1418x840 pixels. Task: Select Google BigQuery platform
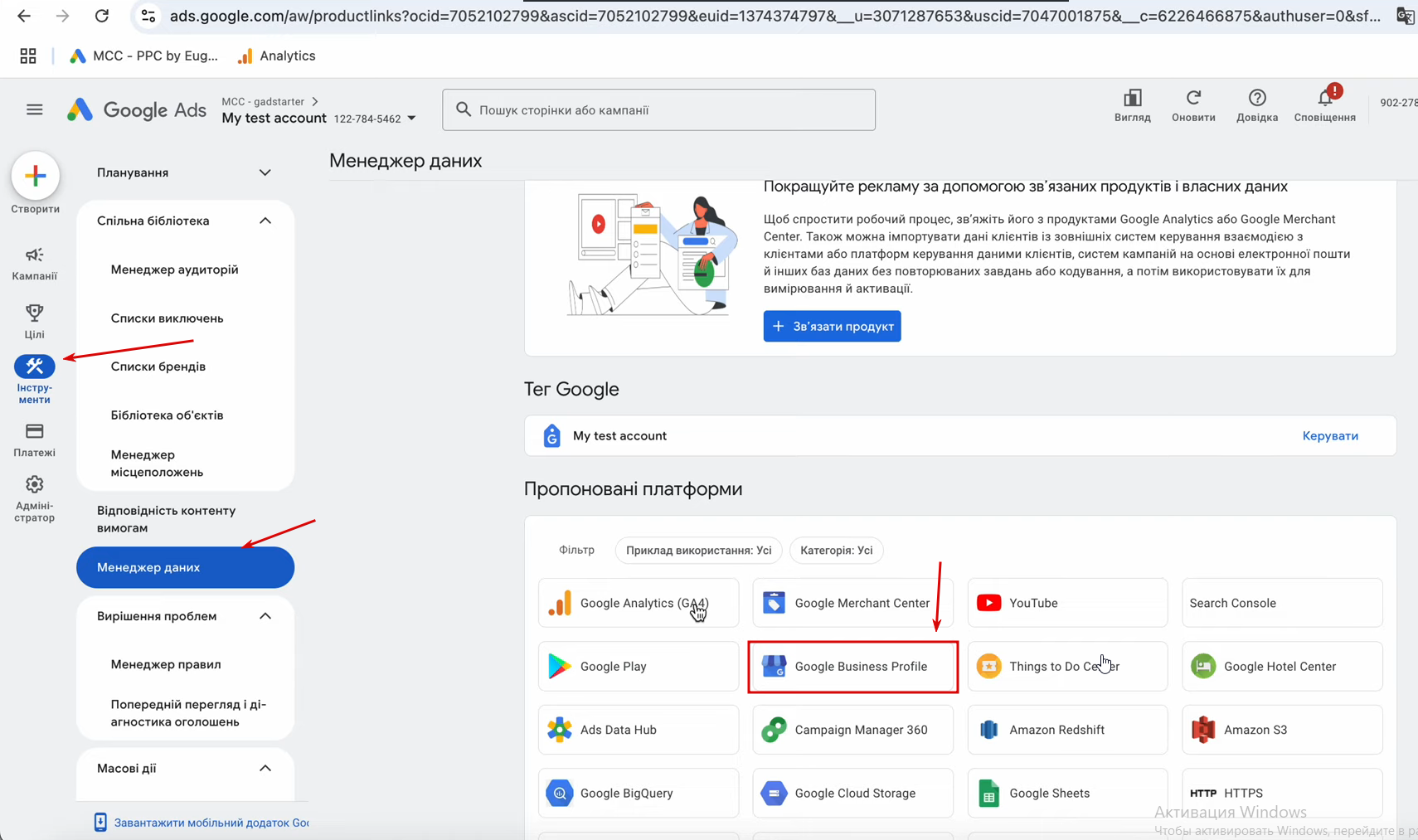639,793
